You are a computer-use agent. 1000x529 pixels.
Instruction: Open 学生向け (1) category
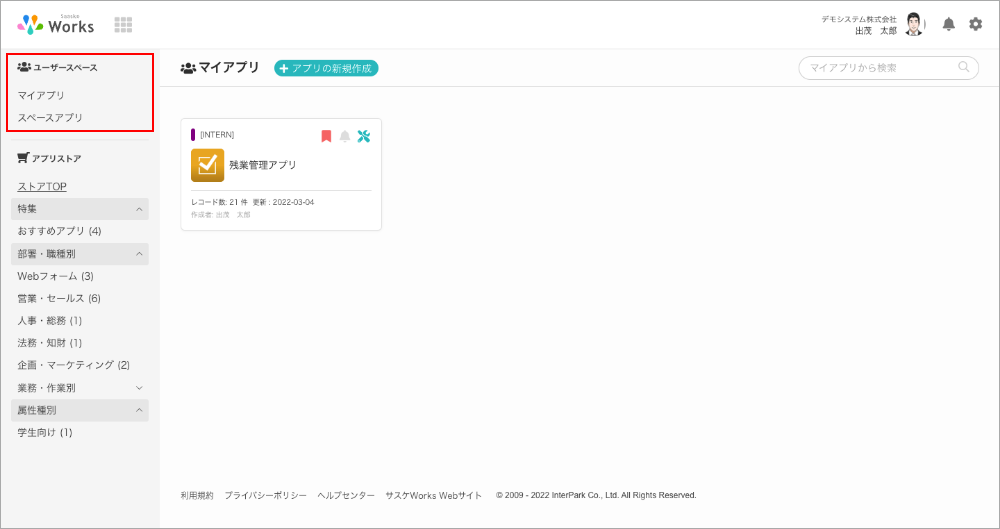click(45, 432)
